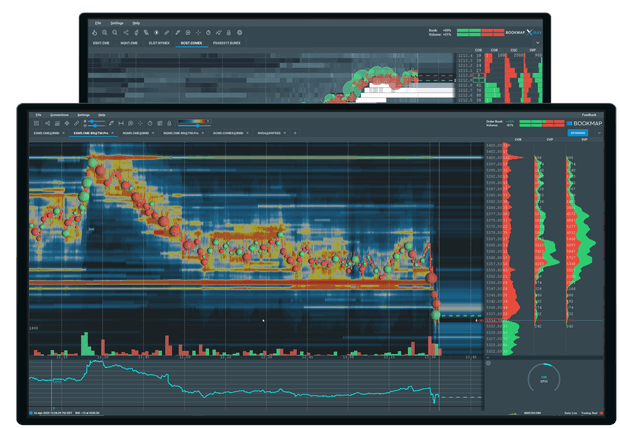The height and width of the screenshot is (428, 620).
Task: Click the zoom-in magnifier in the back window
Action: [x=105, y=33]
